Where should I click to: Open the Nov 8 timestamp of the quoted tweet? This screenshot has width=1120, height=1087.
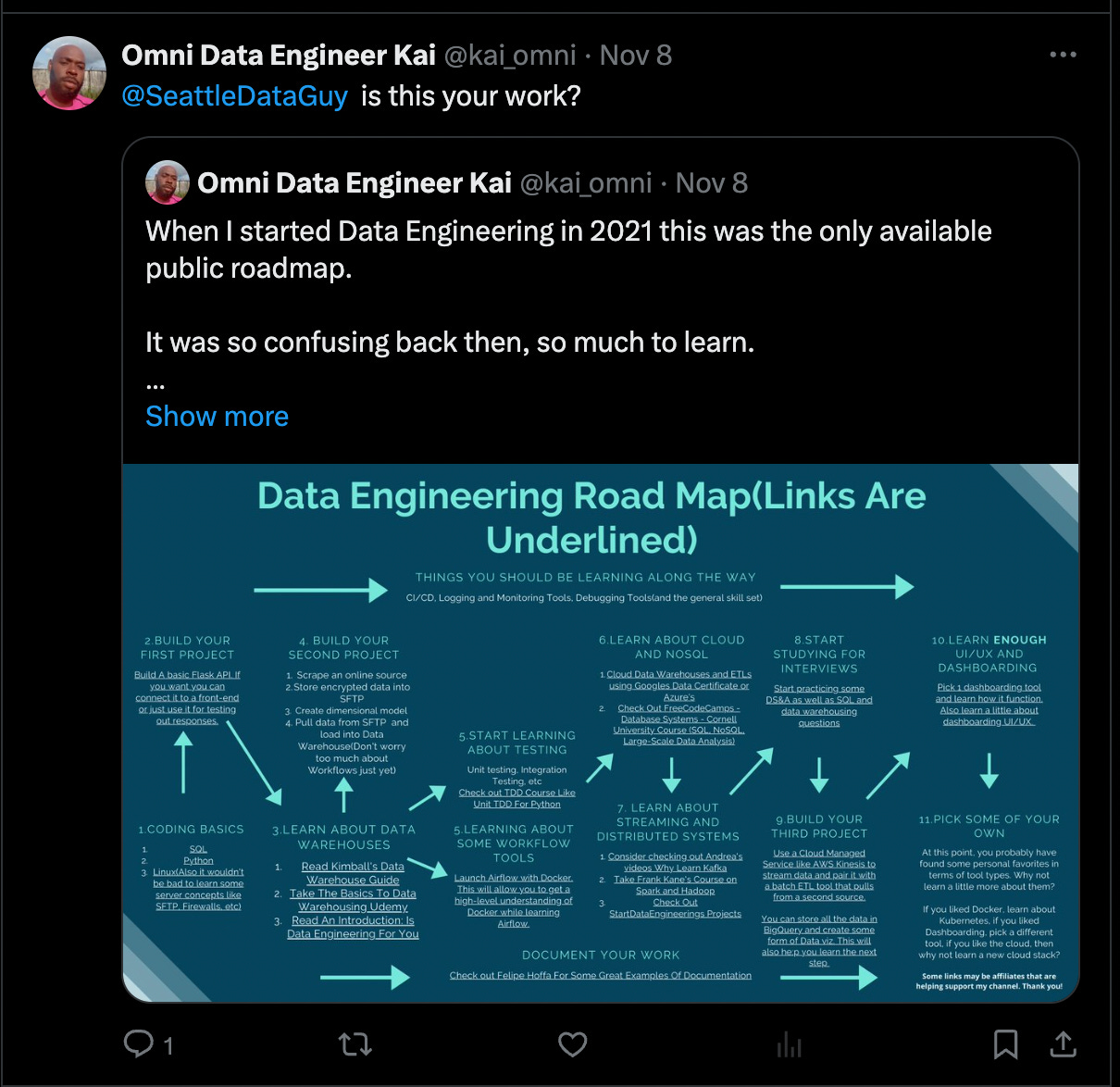tap(711, 182)
